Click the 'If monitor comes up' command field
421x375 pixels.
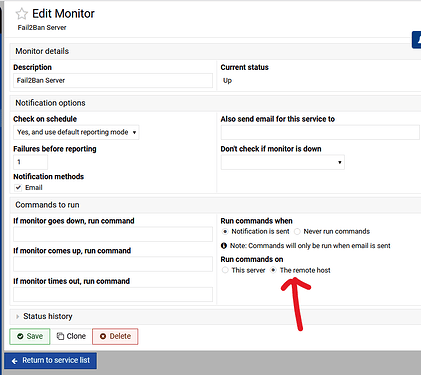[x=113, y=264]
